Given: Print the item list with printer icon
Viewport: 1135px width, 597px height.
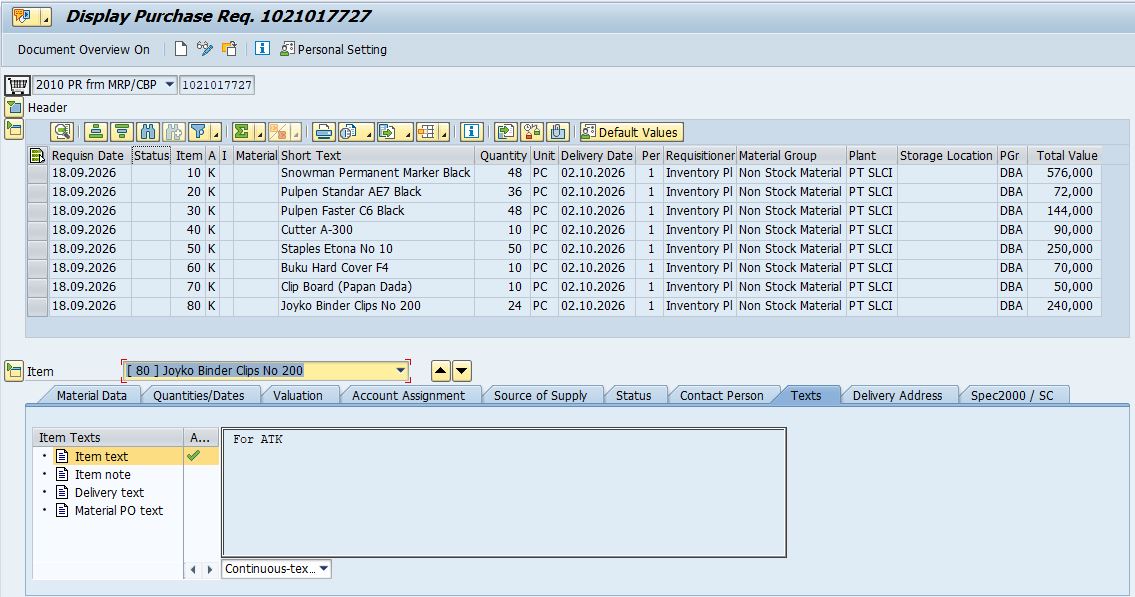Looking at the screenshot, I should (324, 132).
